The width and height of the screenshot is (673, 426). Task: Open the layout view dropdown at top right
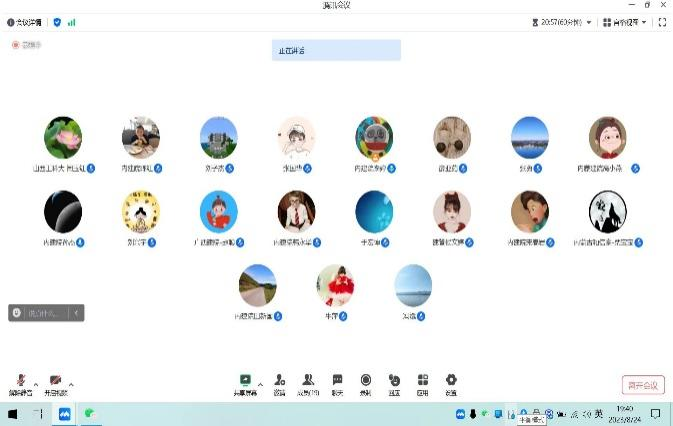[x=625, y=21]
